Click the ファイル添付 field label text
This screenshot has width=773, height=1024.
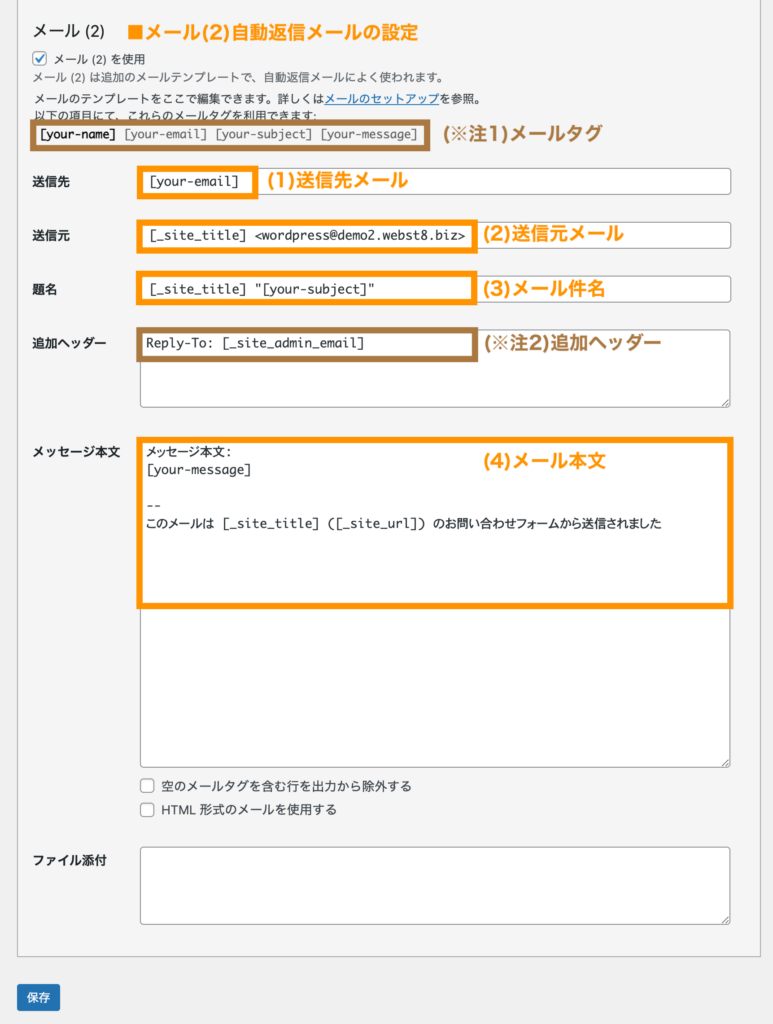click(69, 860)
